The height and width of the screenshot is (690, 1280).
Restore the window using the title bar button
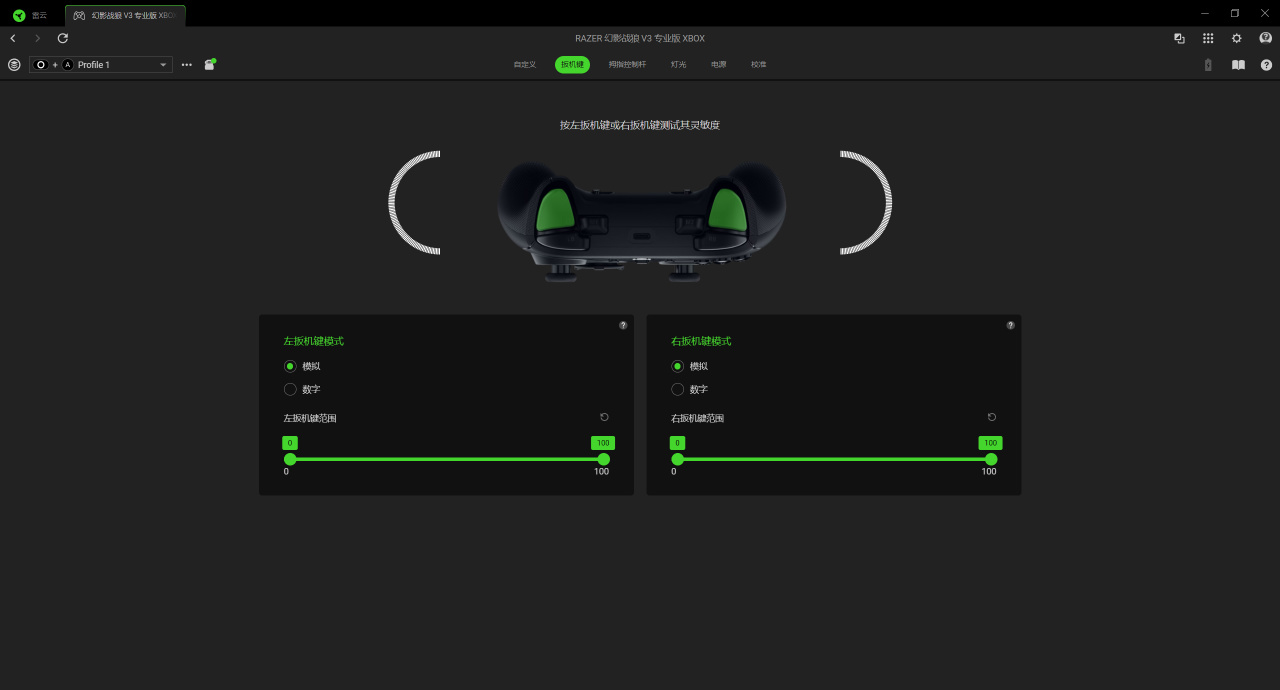[1235, 13]
